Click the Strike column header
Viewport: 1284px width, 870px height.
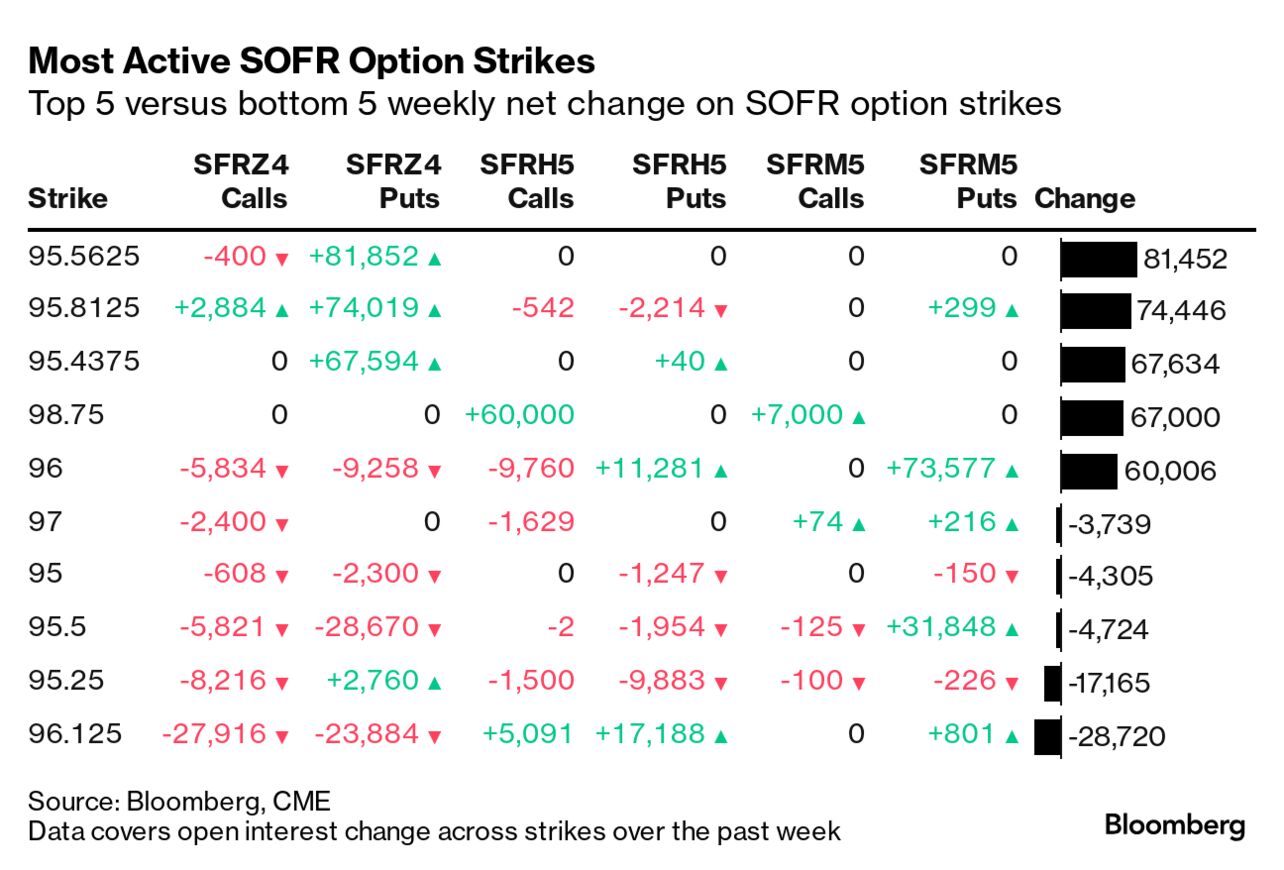click(67, 198)
